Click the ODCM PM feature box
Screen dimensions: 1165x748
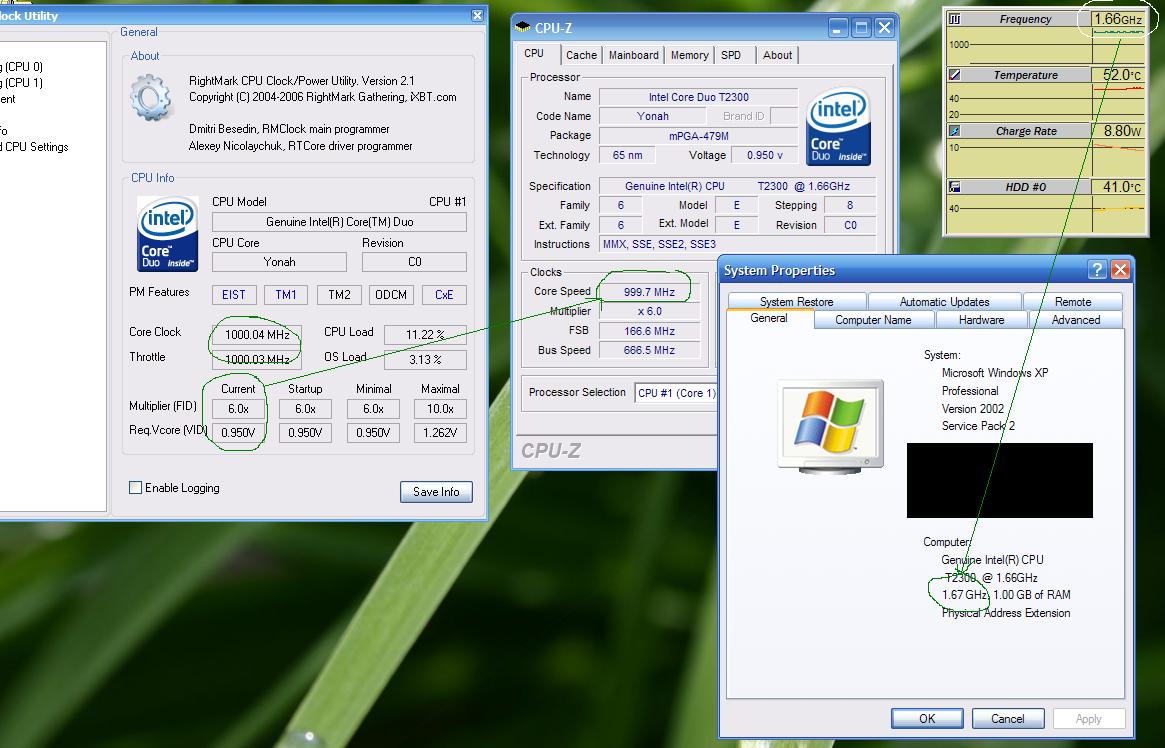coord(392,295)
